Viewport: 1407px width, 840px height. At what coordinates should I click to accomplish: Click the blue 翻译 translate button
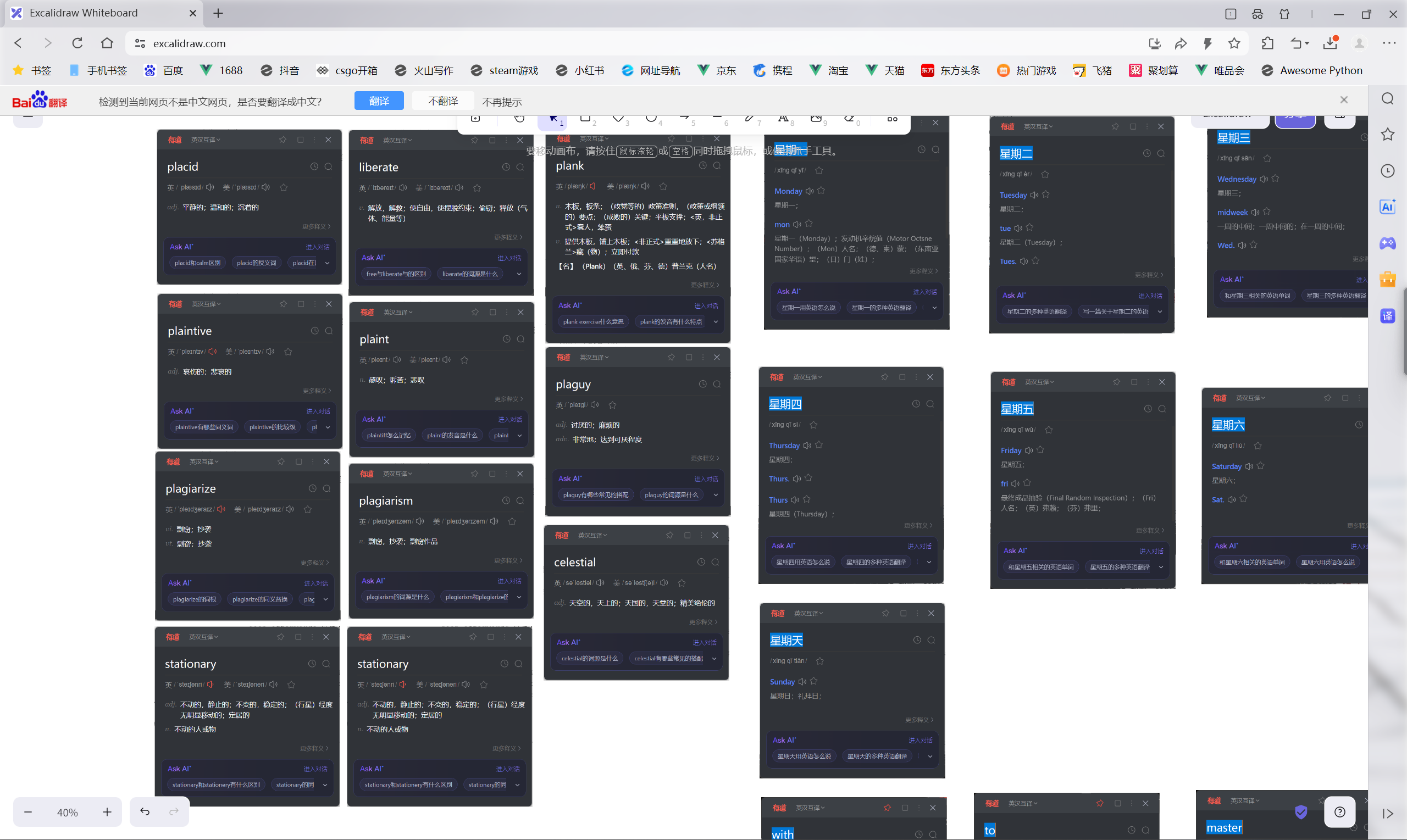tap(379, 101)
